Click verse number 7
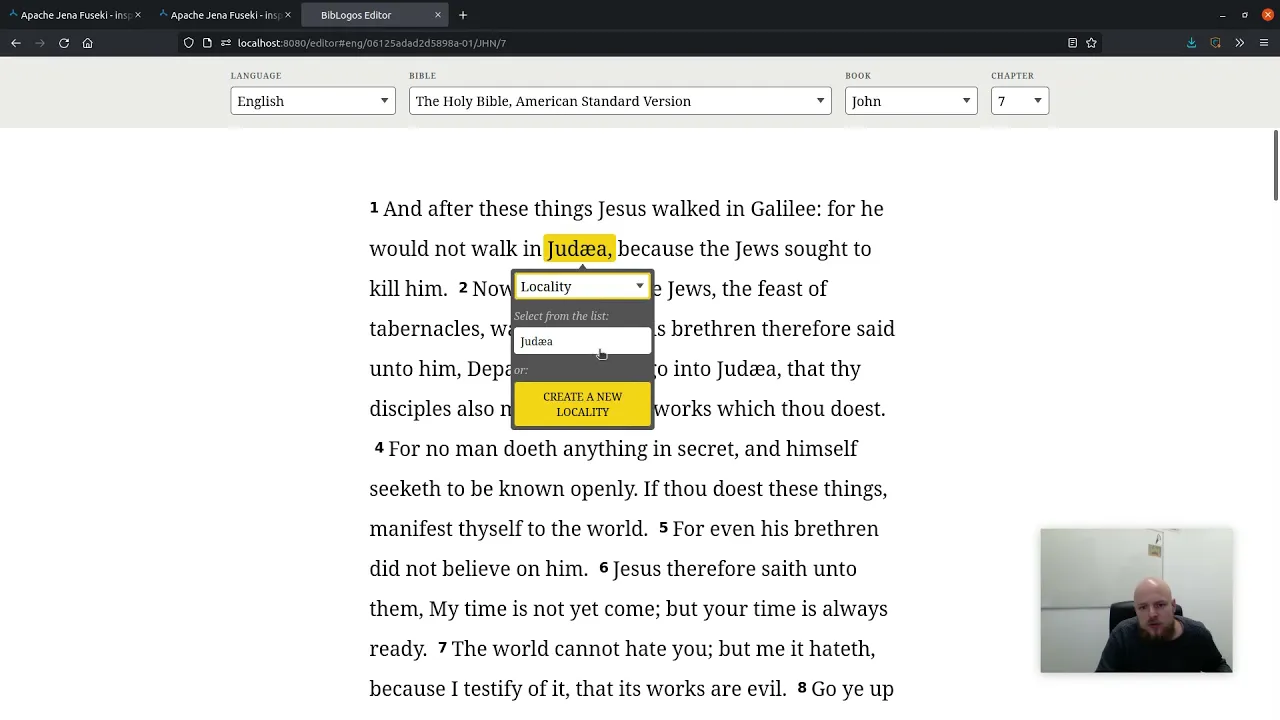The width and height of the screenshot is (1280, 720). point(442,648)
